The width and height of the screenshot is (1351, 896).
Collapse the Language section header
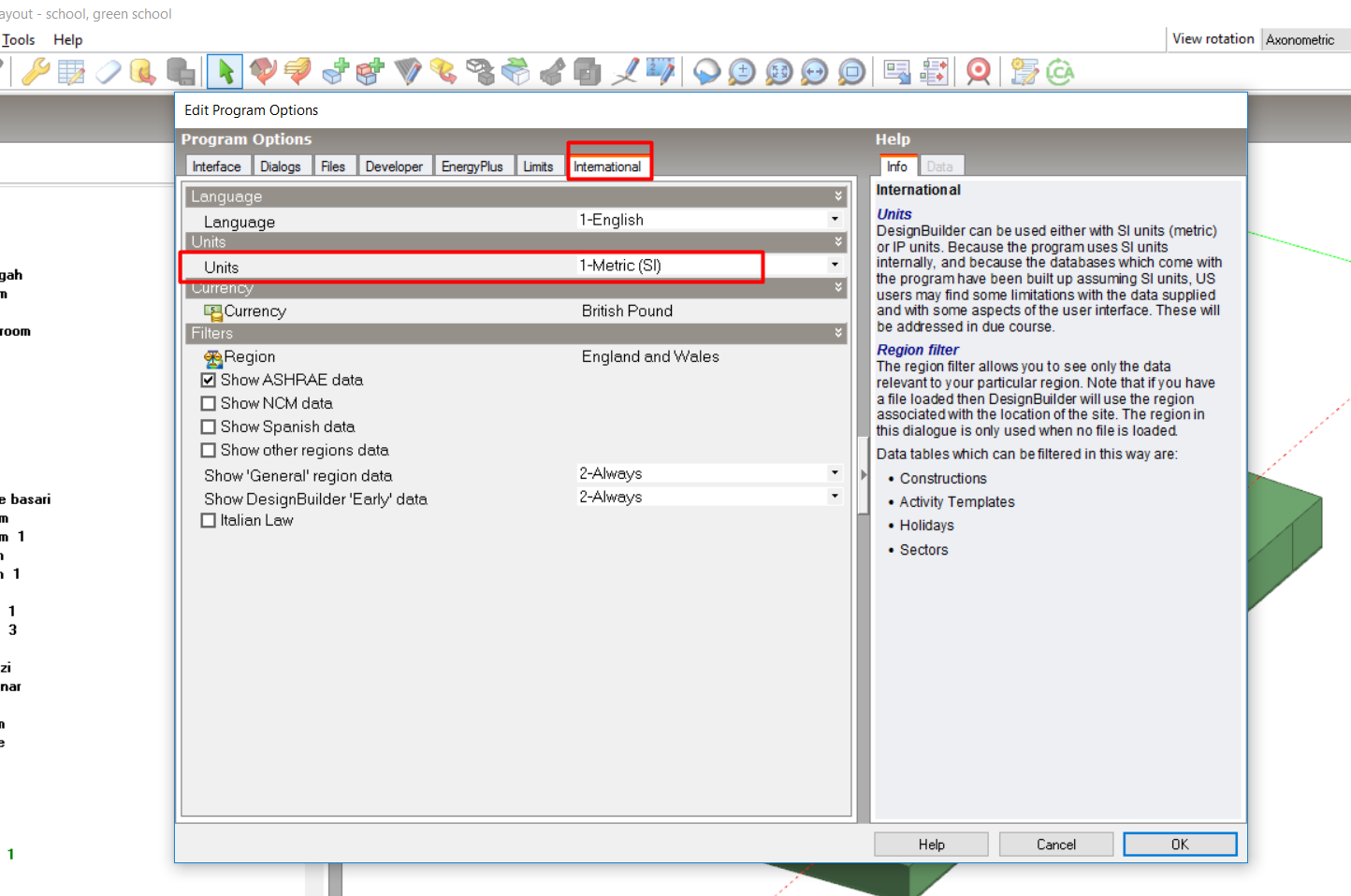[x=516, y=196]
